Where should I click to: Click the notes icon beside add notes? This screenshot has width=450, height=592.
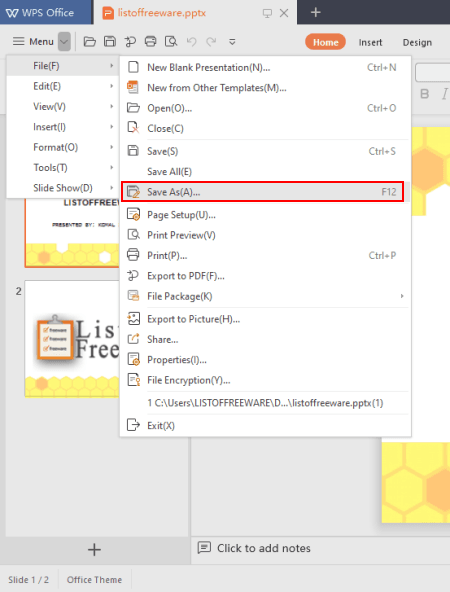coord(204,547)
